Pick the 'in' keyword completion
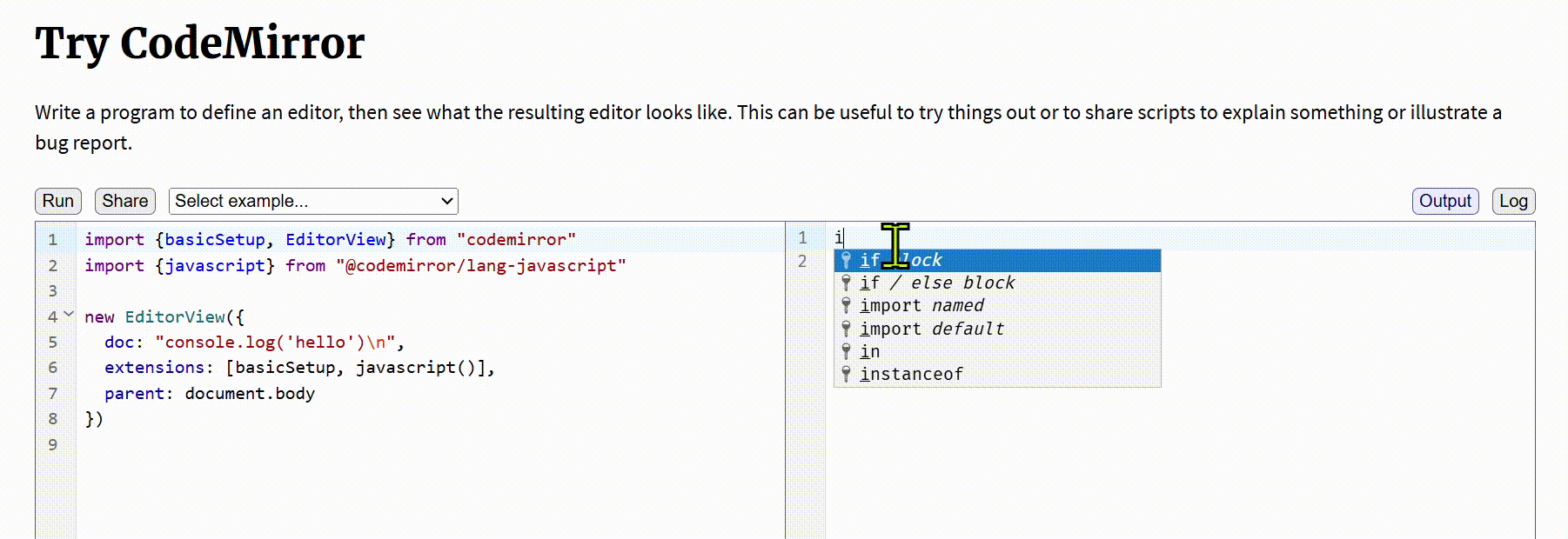The image size is (1568, 539). 997,351
